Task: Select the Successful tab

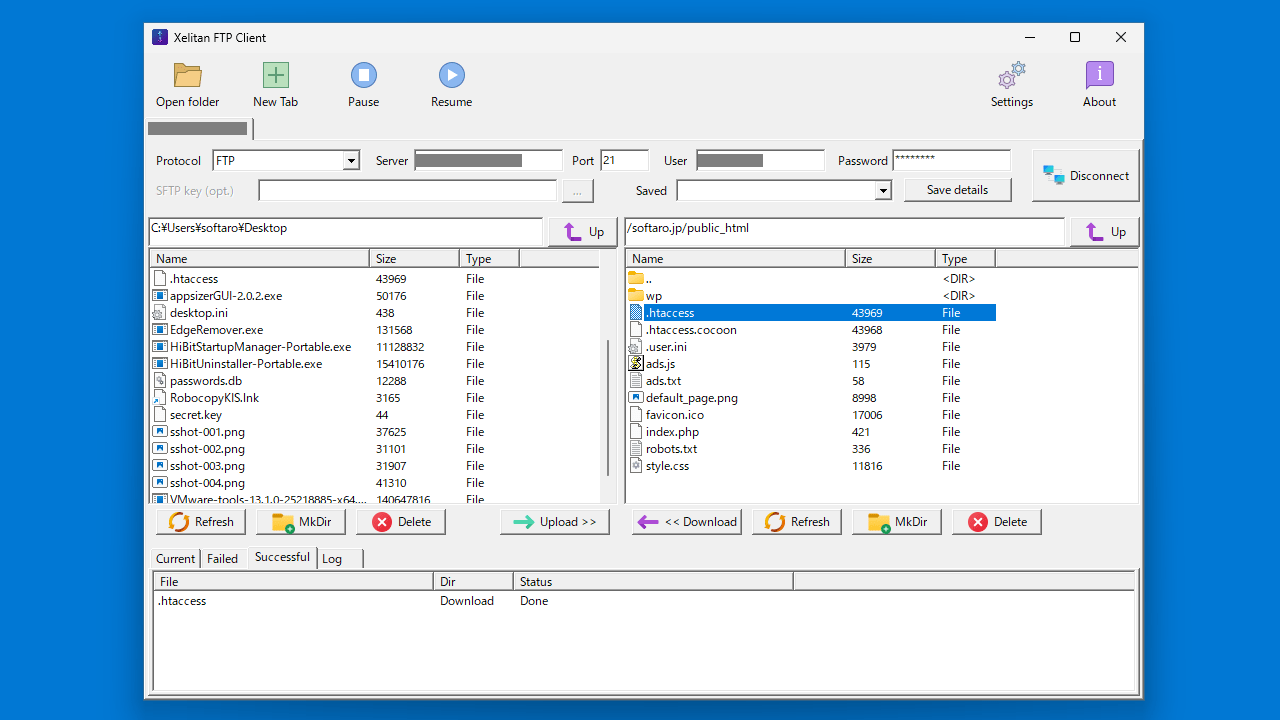Action: pos(282,557)
